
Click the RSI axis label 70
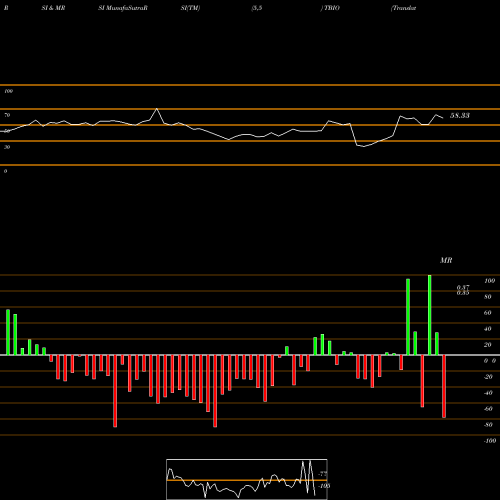pos(7,115)
